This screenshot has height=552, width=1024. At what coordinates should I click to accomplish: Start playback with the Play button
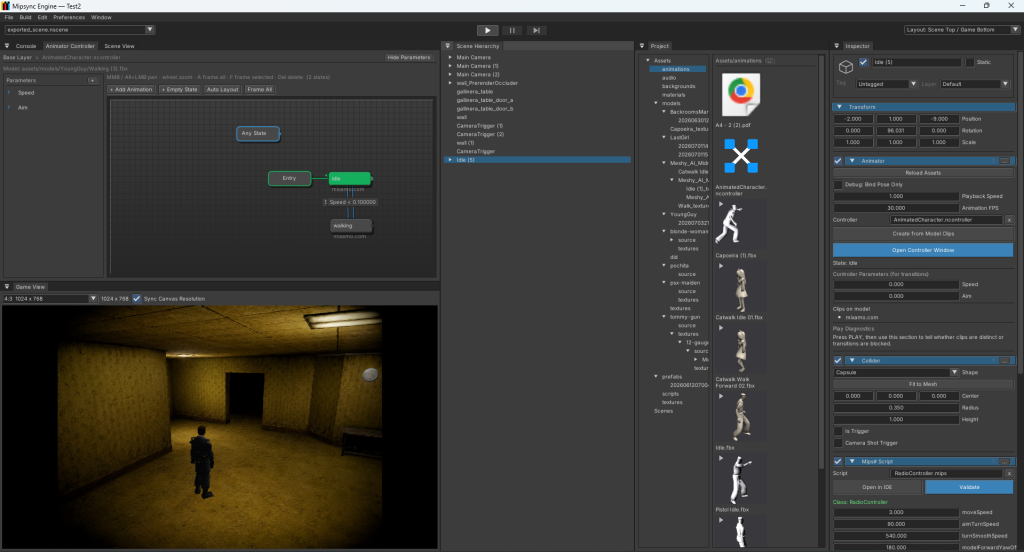487,30
